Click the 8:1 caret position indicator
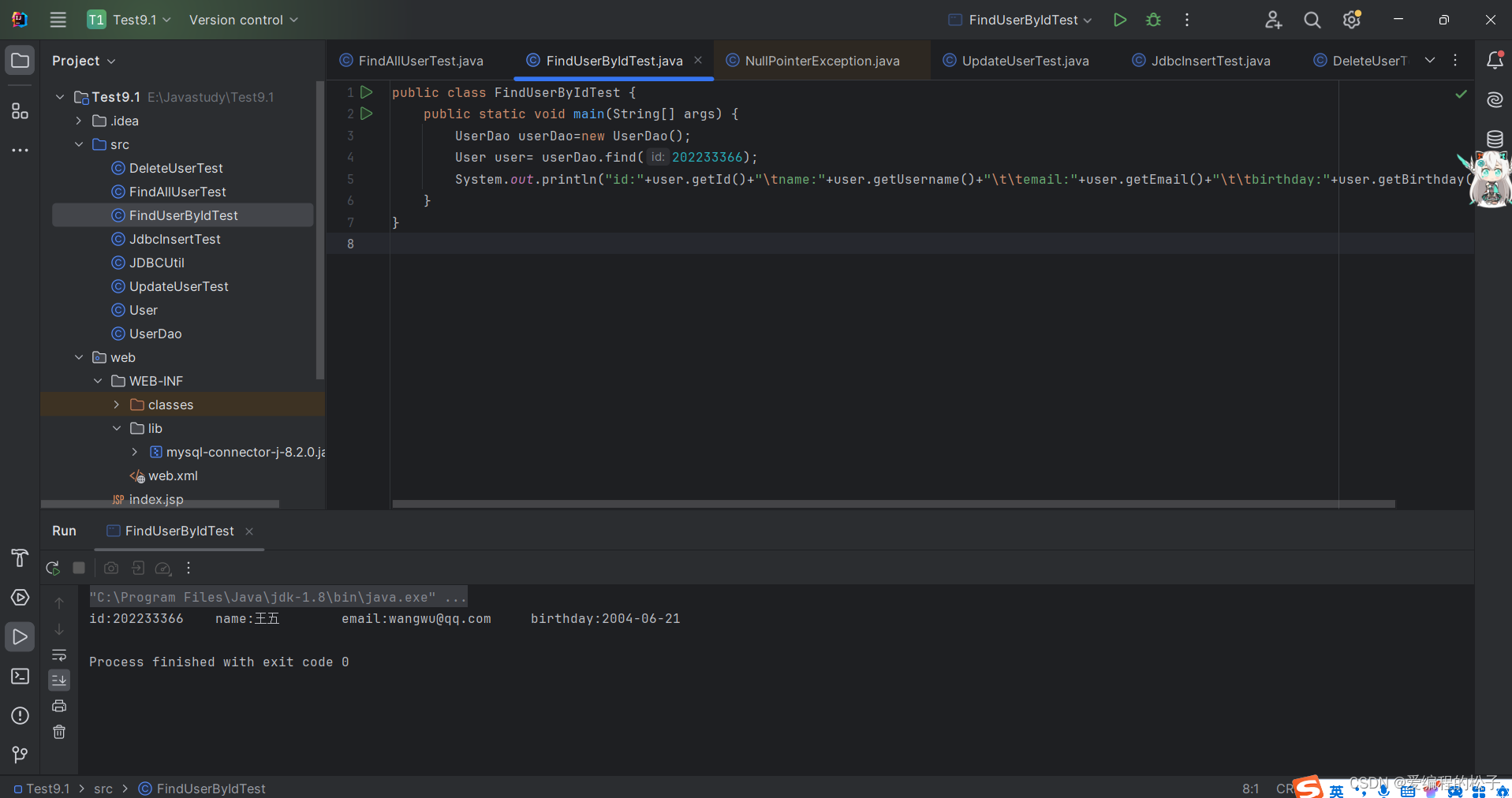The height and width of the screenshot is (798, 1512). click(x=1250, y=789)
